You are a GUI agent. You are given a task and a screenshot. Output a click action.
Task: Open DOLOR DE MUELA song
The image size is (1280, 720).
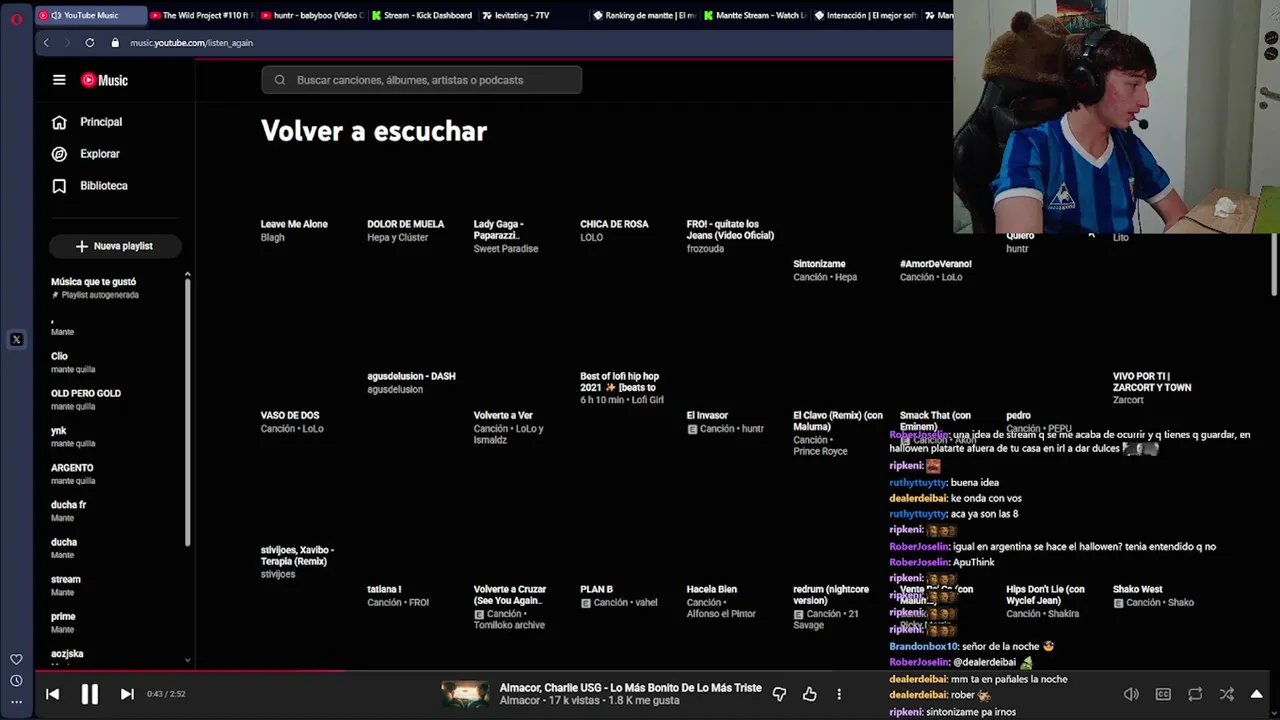click(x=405, y=224)
